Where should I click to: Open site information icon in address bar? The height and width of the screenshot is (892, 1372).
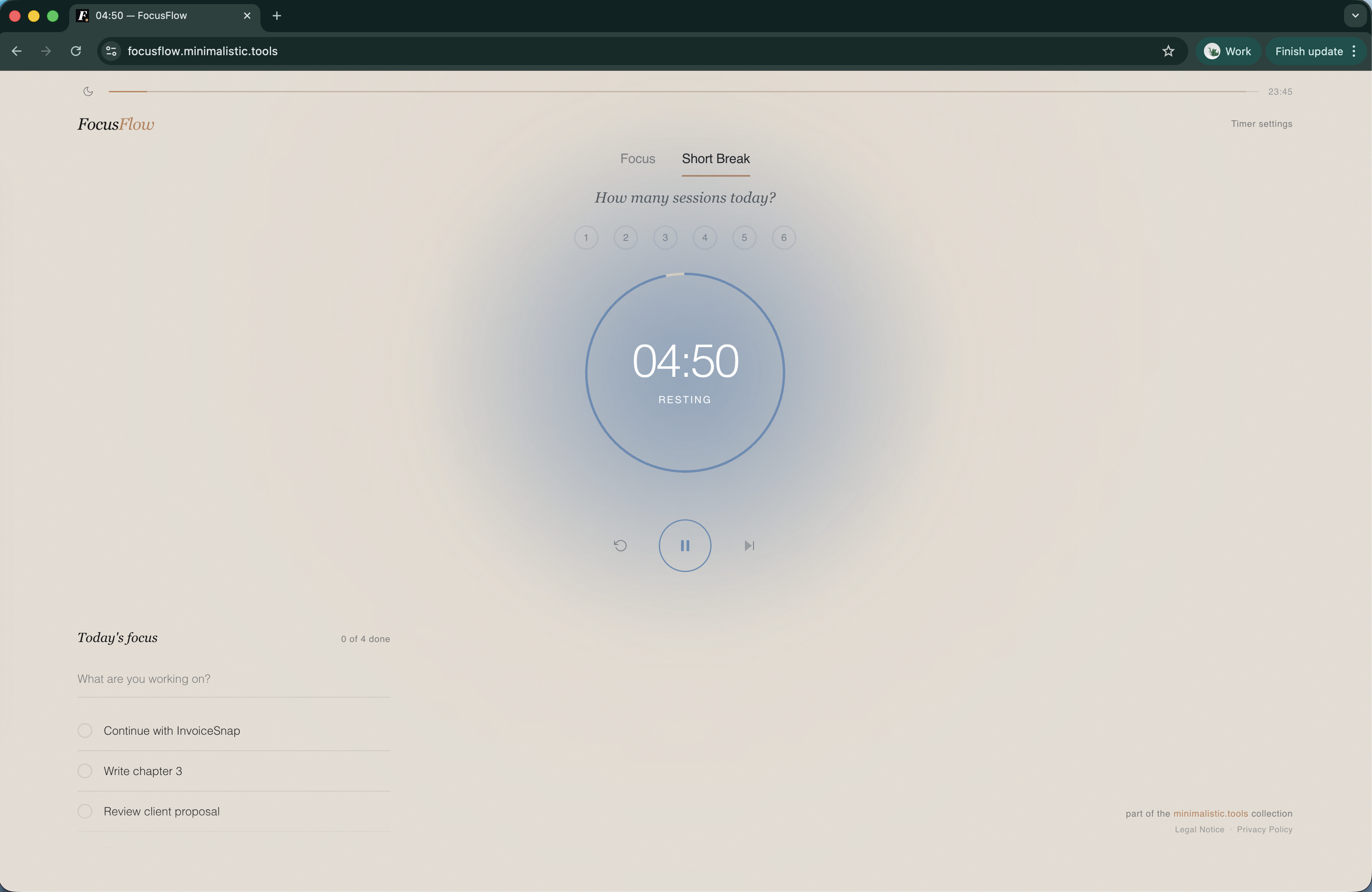(x=111, y=51)
